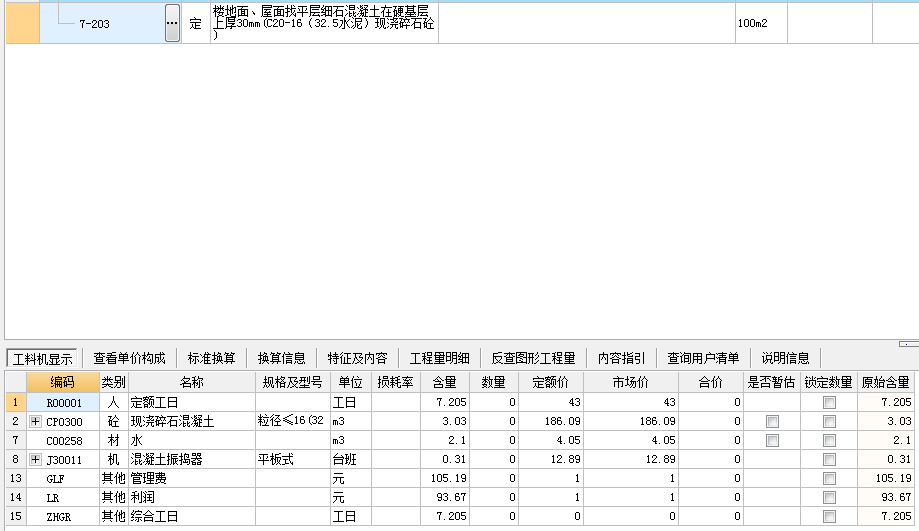Toggle 锁定数量 checkbox for 定额工日

(x=829, y=403)
